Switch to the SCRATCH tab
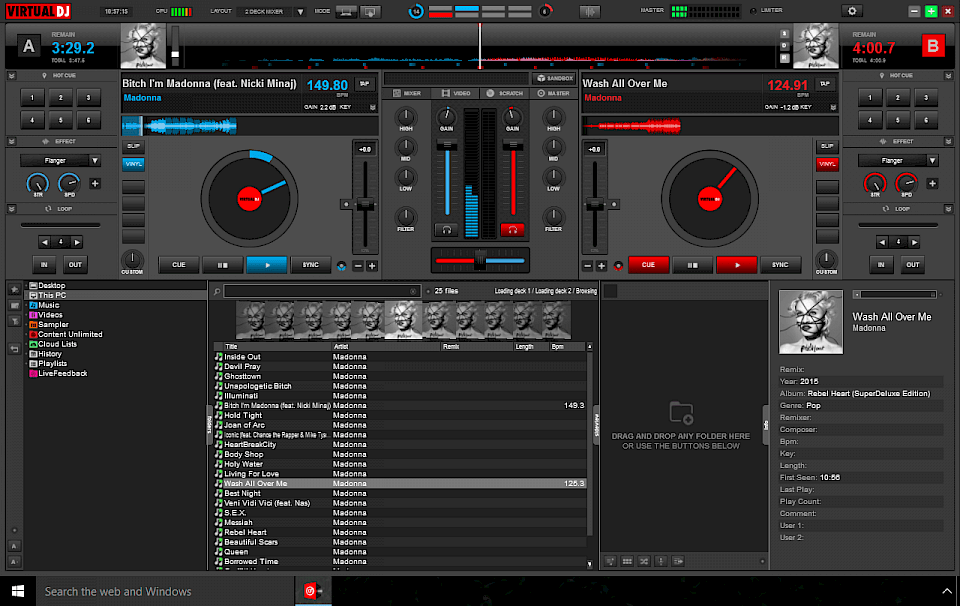 505,94
